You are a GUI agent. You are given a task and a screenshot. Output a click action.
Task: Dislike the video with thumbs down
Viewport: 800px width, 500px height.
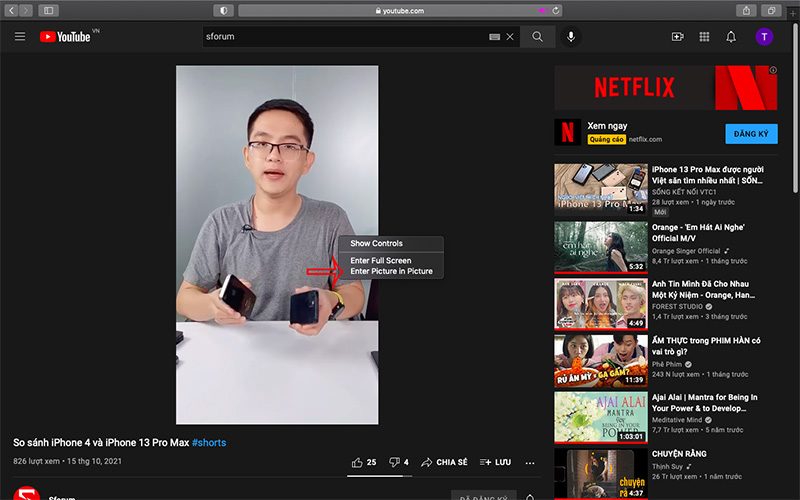[x=398, y=462]
